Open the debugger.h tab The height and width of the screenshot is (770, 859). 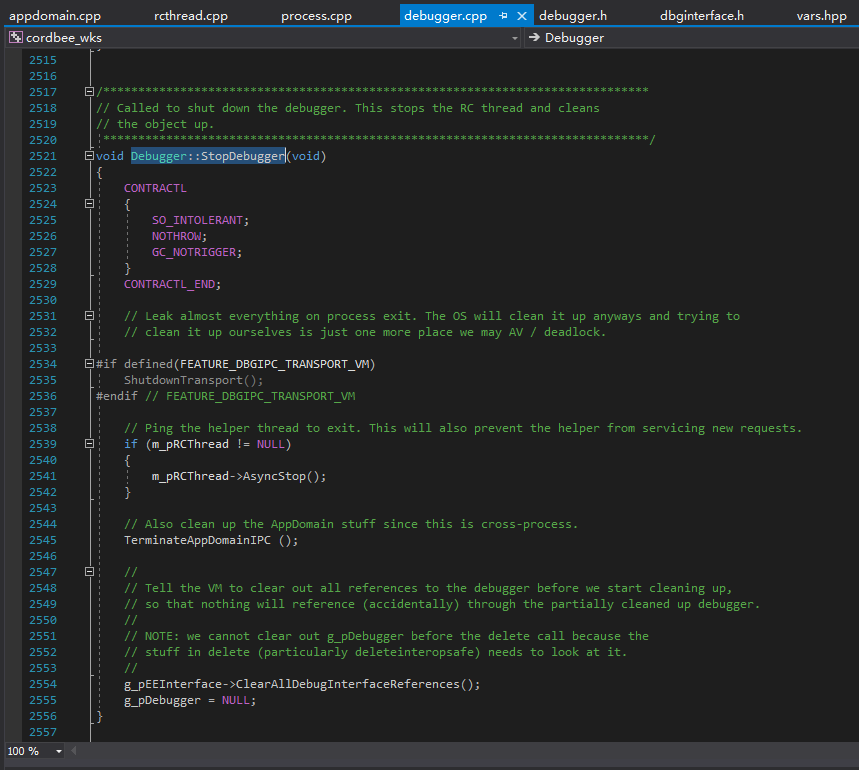[573, 16]
